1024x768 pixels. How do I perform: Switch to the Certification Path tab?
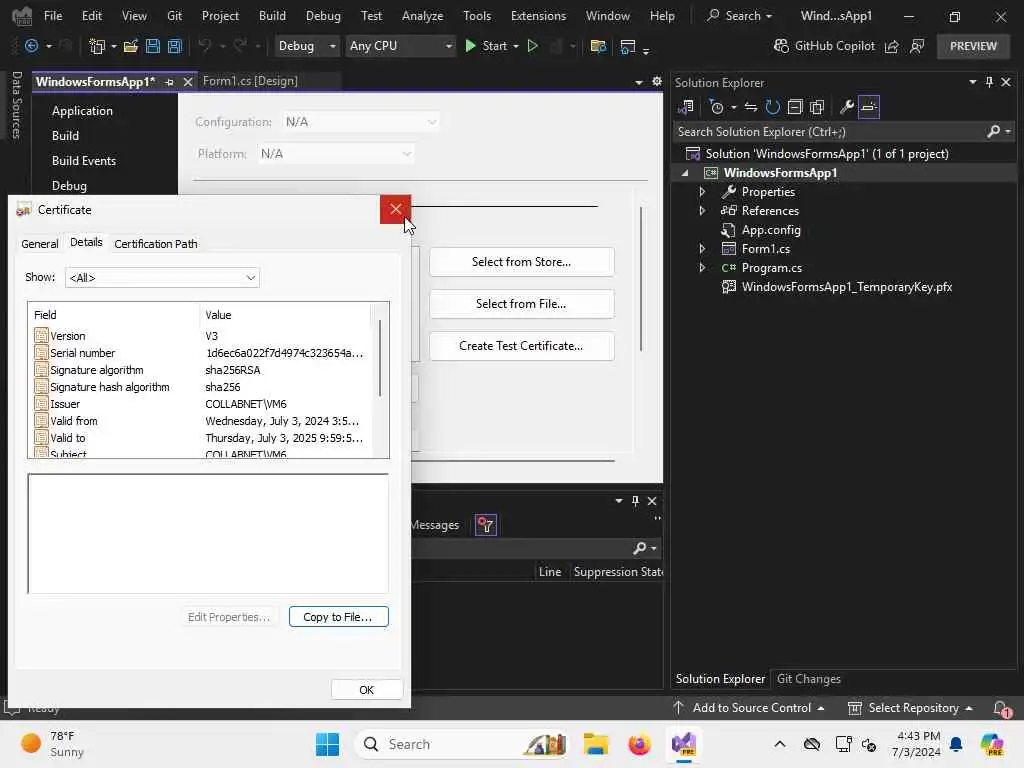coord(155,244)
